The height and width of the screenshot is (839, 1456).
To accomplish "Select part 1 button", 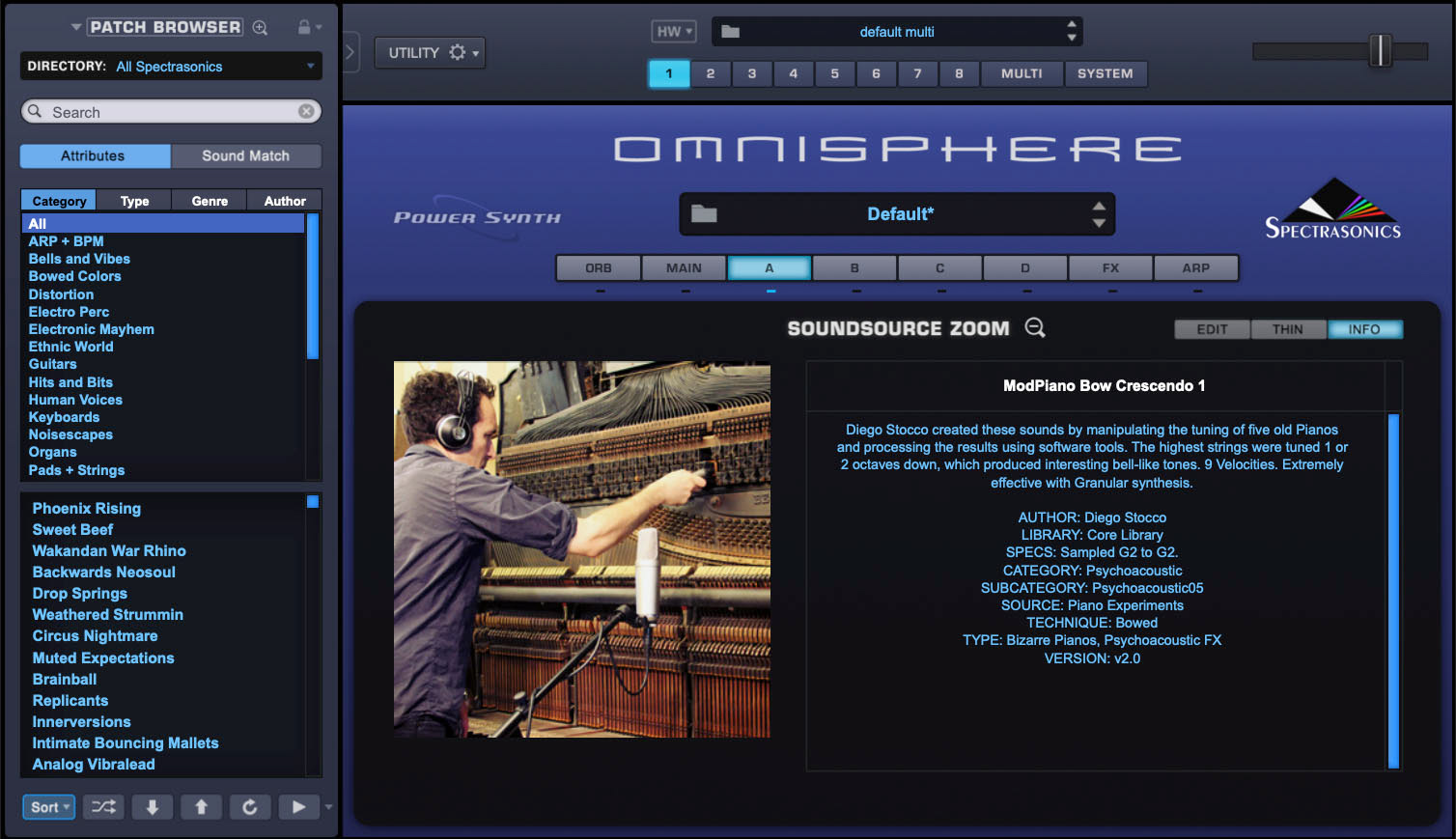I will (x=669, y=73).
